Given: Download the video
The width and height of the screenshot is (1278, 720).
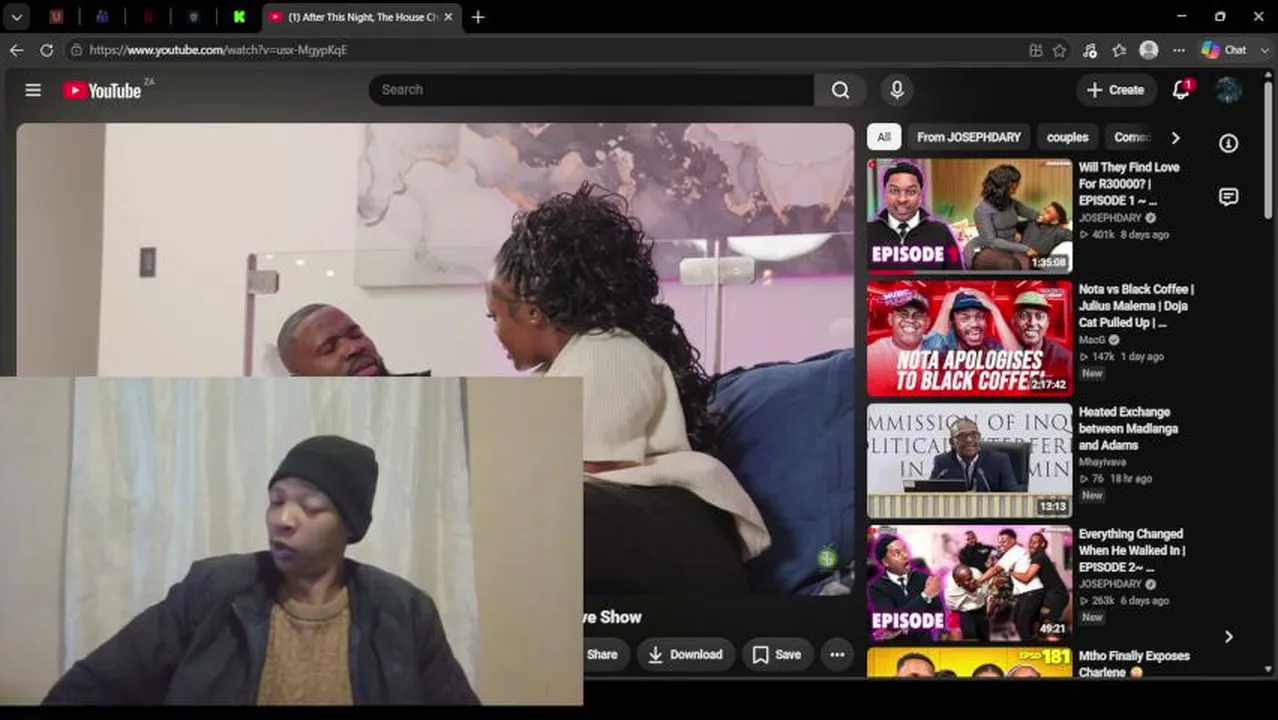Looking at the screenshot, I should pos(685,655).
